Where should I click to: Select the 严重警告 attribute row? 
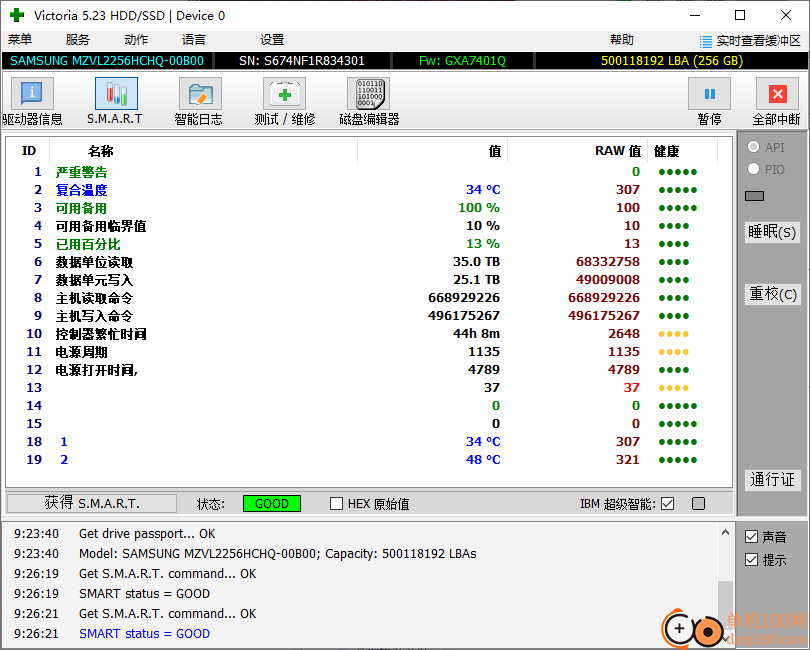(369, 172)
